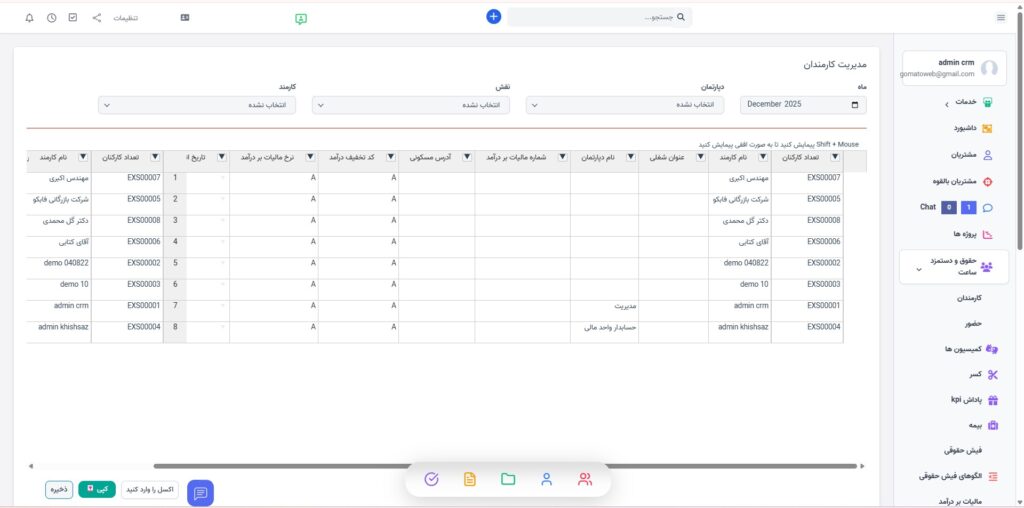Open filter arrow on نام دپارتمان column

pos(631,157)
